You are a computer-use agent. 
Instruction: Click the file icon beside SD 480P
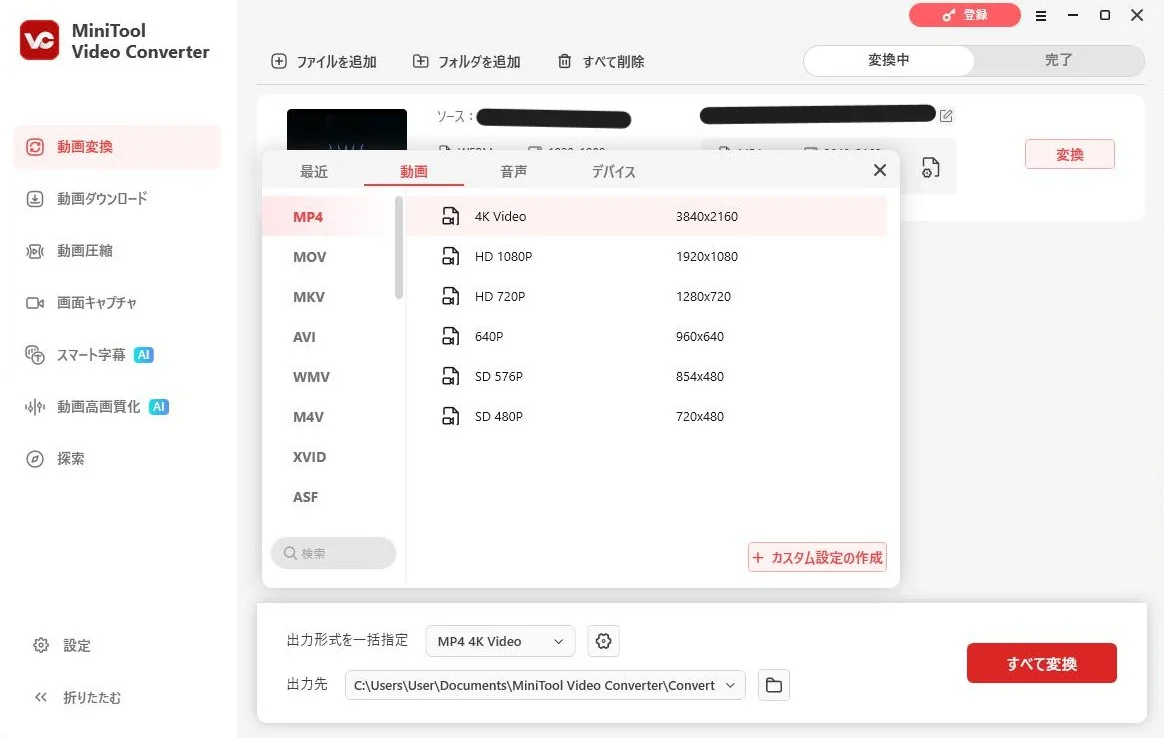point(450,417)
